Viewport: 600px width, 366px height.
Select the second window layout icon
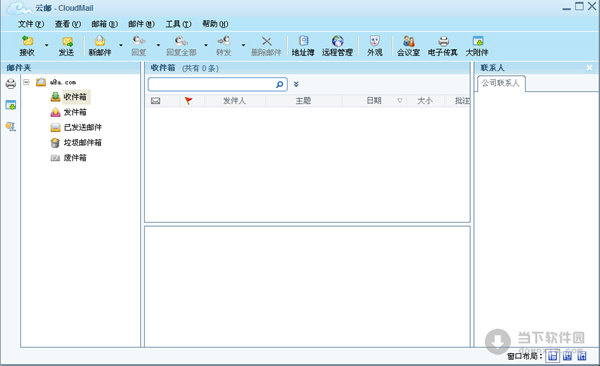point(567,356)
